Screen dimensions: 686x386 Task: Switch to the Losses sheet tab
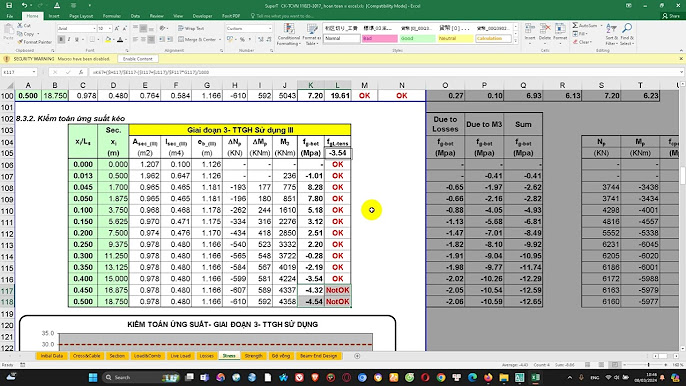(206, 356)
